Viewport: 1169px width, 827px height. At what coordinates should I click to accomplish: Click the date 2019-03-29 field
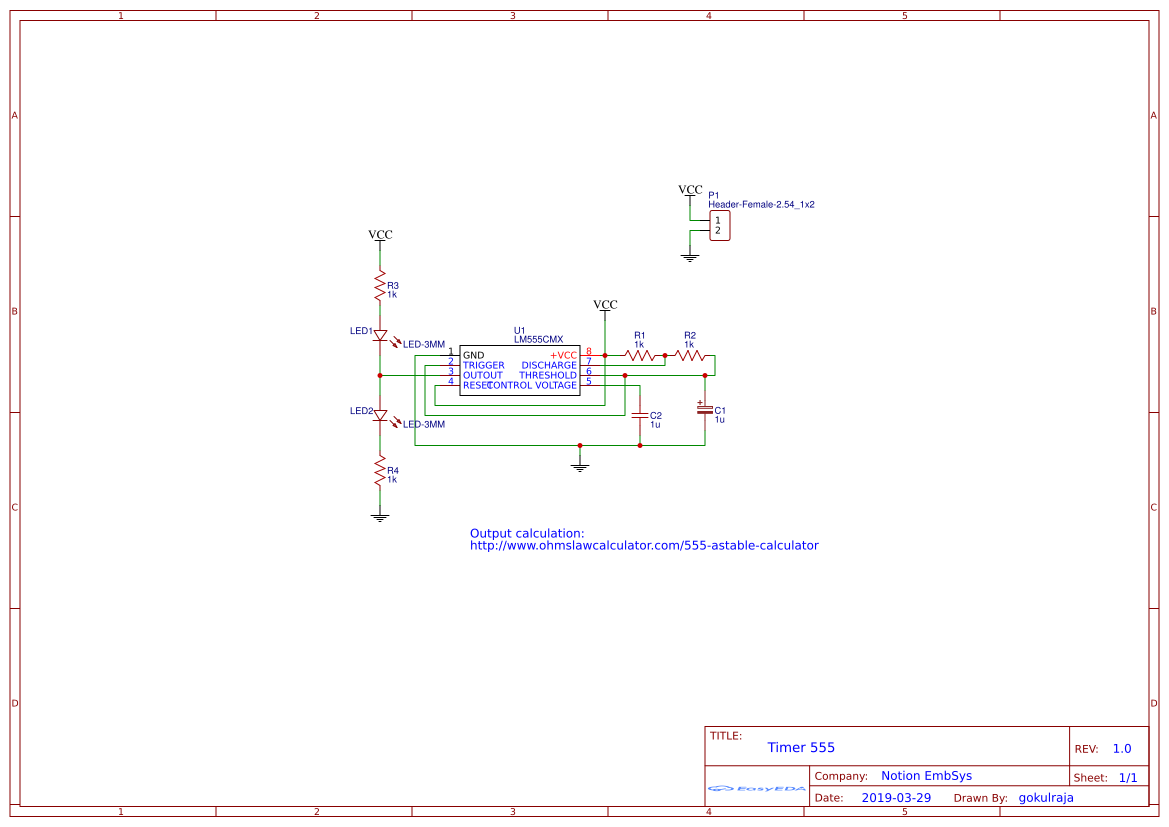[x=896, y=798]
